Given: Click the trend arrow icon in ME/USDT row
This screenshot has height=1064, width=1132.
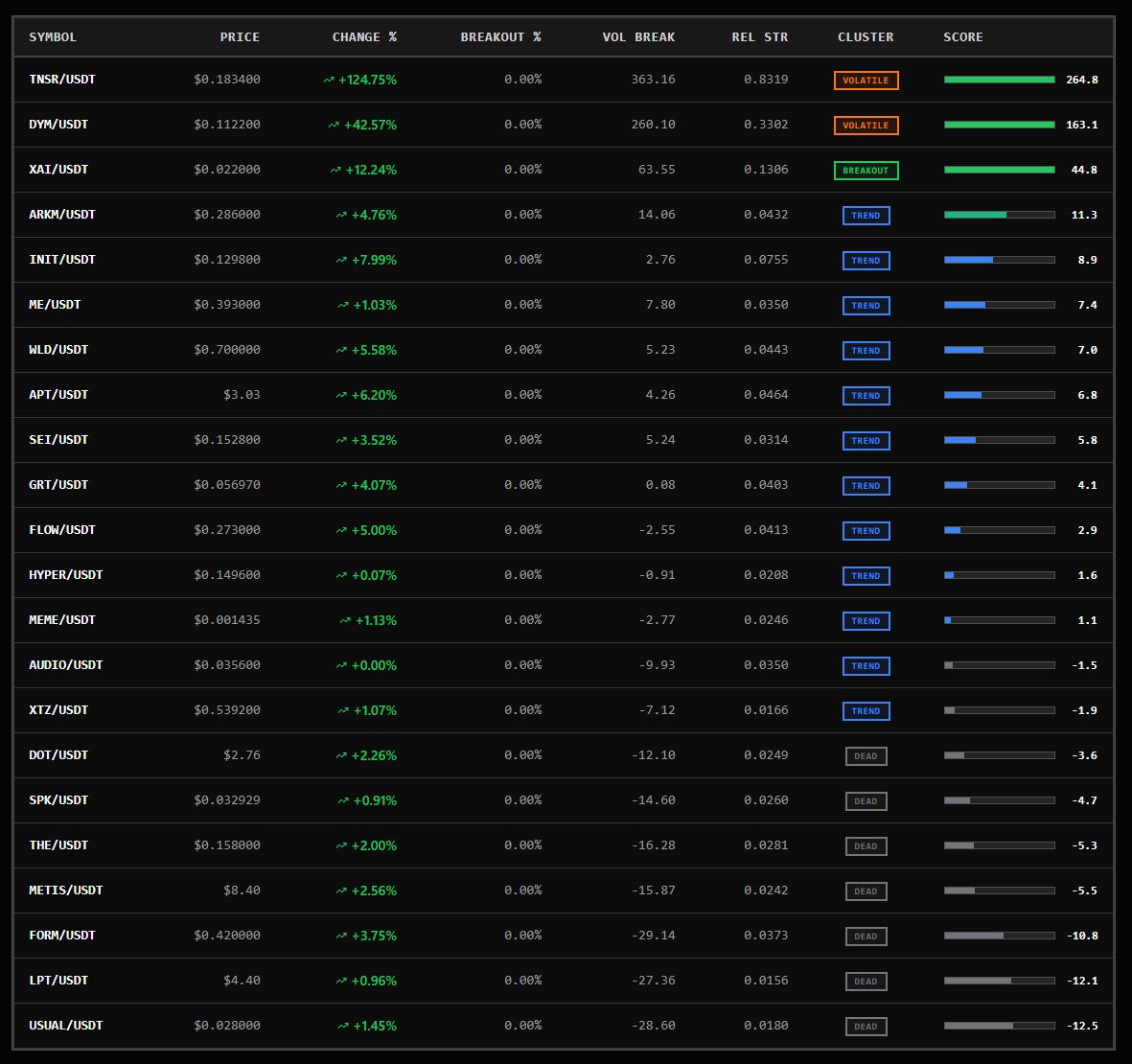Looking at the screenshot, I should tap(344, 305).
